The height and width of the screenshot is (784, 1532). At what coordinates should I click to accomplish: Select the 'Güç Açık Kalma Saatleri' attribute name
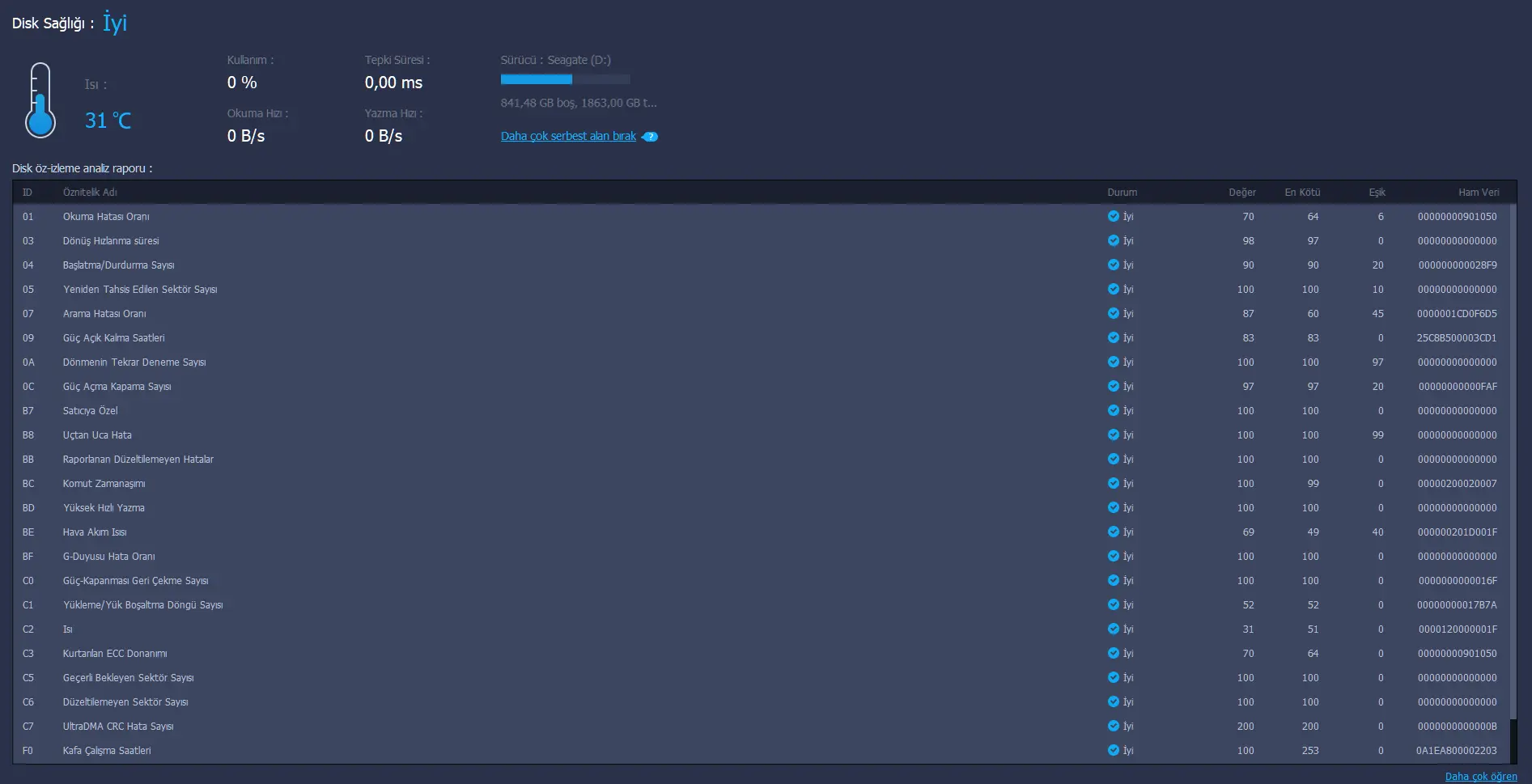(x=113, y=338)
